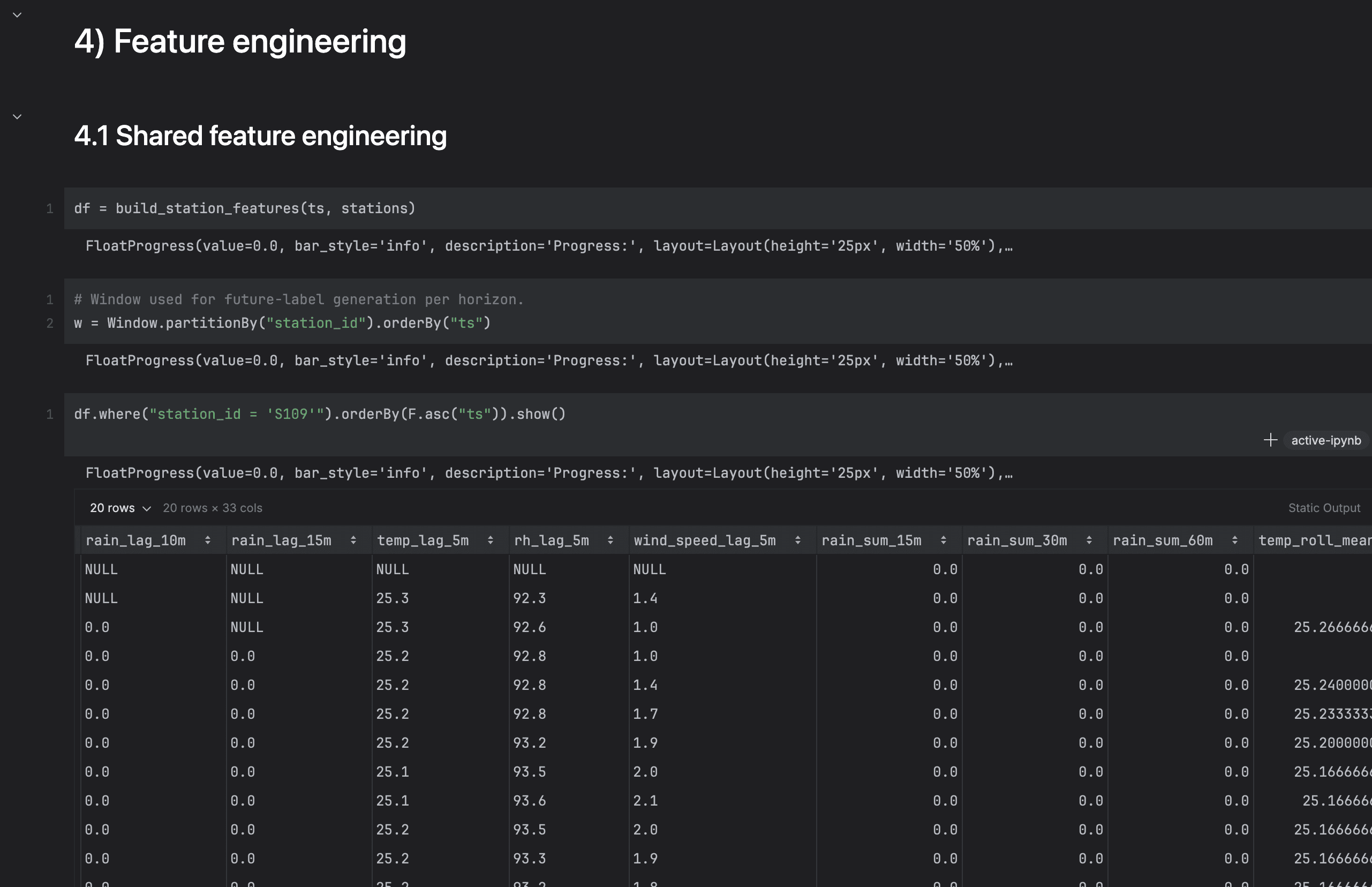The height and width of the screenshot is (887, 1372).
Task: Click the sort icon on rain_sum_60m column
Action: (1234, 540)
